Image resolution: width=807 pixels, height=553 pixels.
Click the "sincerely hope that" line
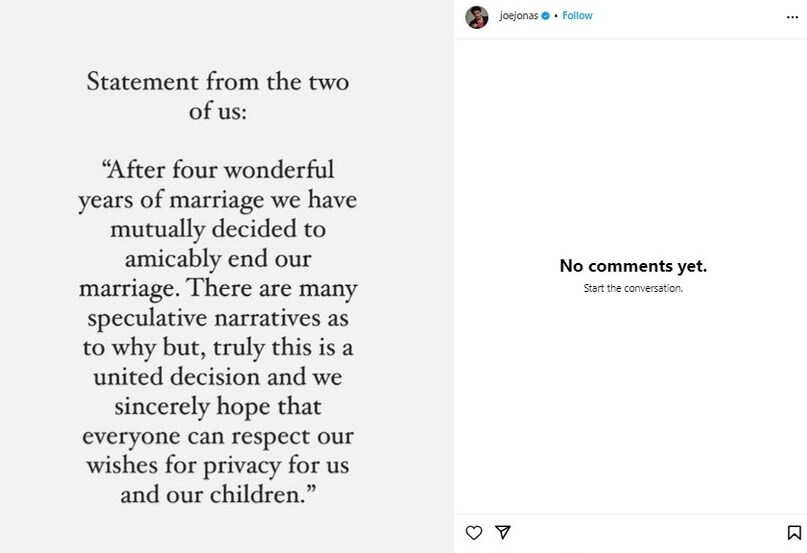pos(217,409)
